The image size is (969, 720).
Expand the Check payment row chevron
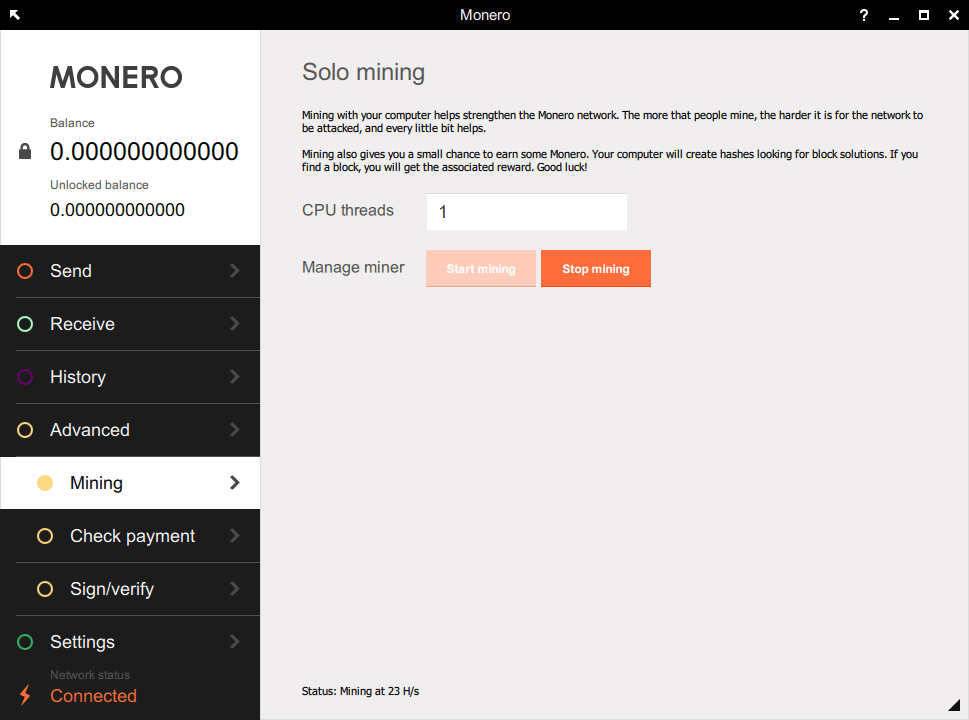click(x=234, y=536)
